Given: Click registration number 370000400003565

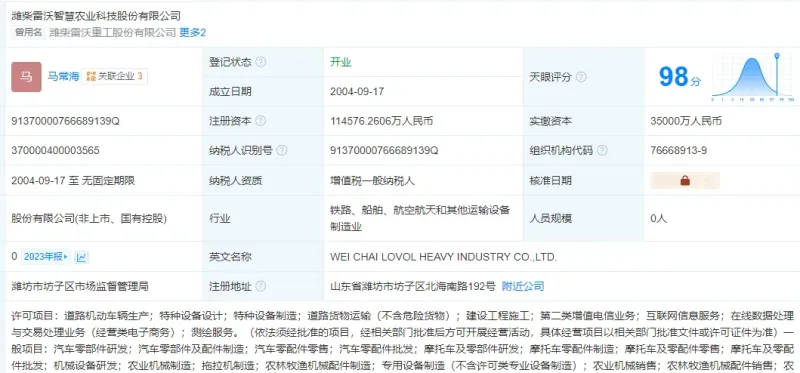Looking at the screenshot, I should point(55,151).
